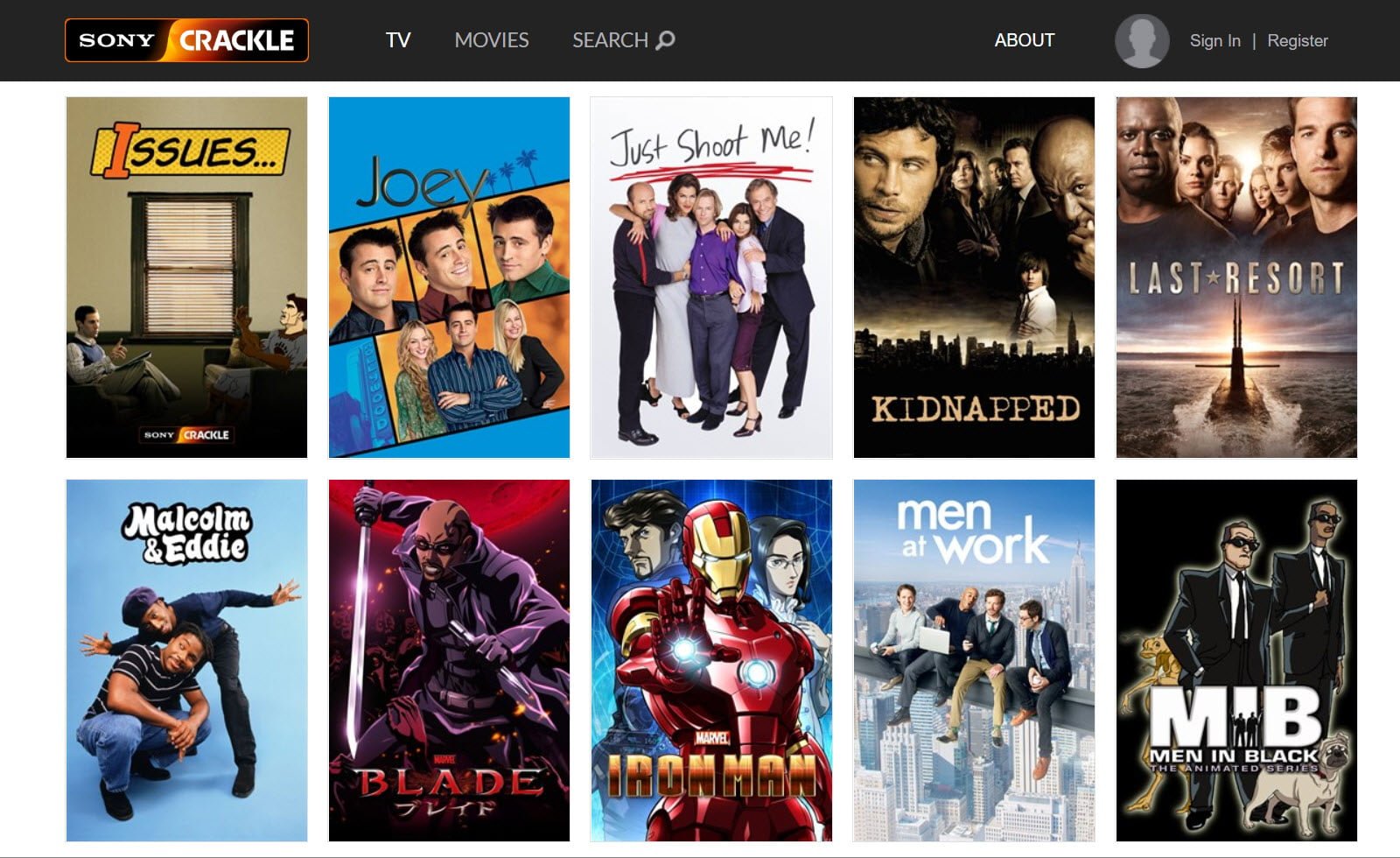The image size is (1400, 858).
Task: Click the Sony Crackle badge on the Issues poster
Action: tap(186, 434)
